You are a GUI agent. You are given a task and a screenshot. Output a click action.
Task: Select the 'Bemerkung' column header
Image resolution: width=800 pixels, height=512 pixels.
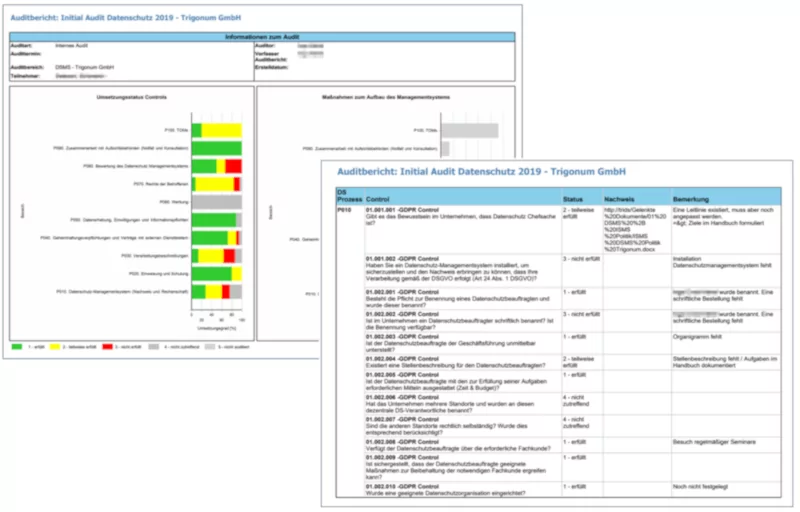pyautogui.click(x=693, y=199)
